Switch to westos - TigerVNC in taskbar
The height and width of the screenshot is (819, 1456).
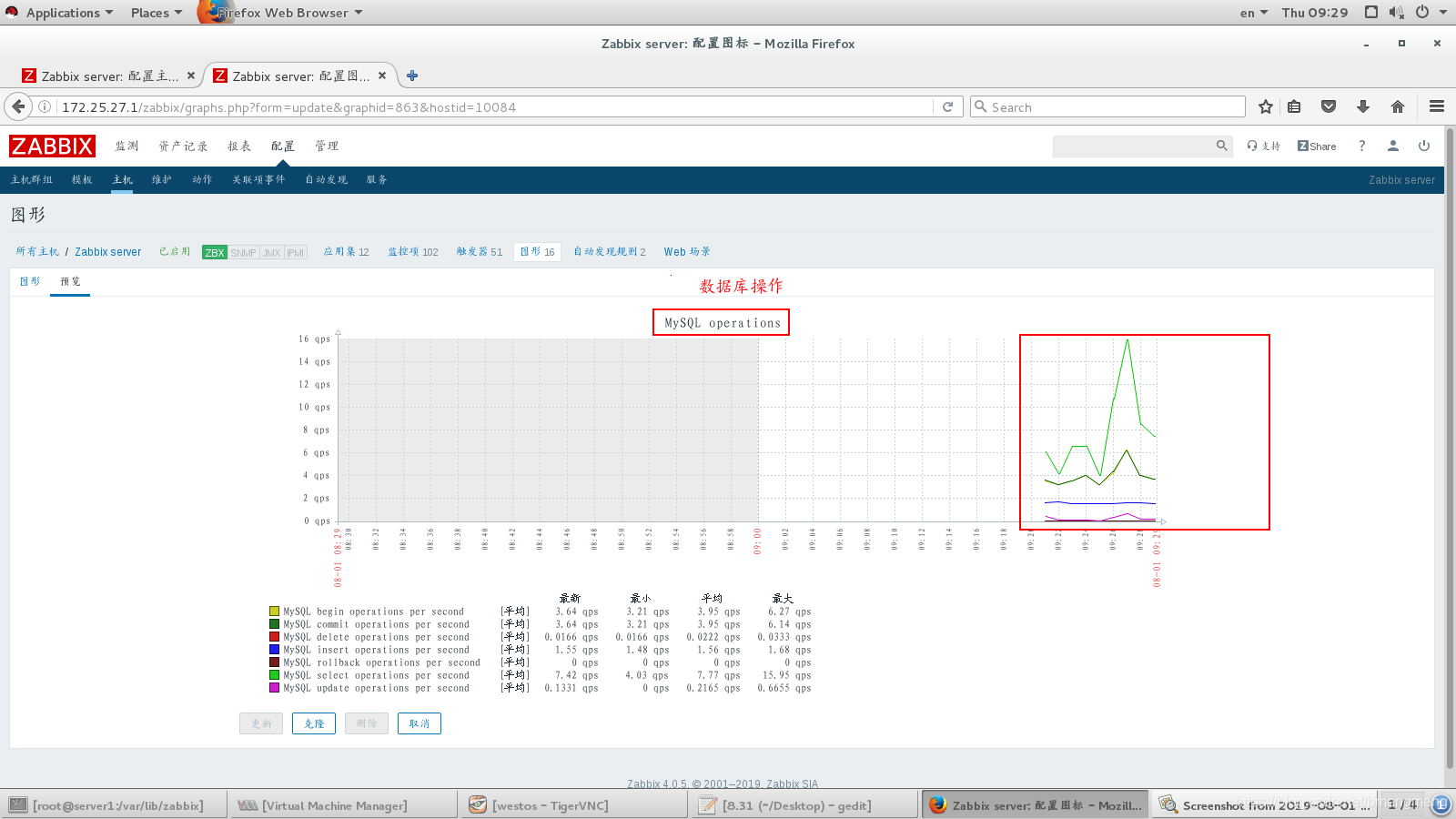point(576,804)
